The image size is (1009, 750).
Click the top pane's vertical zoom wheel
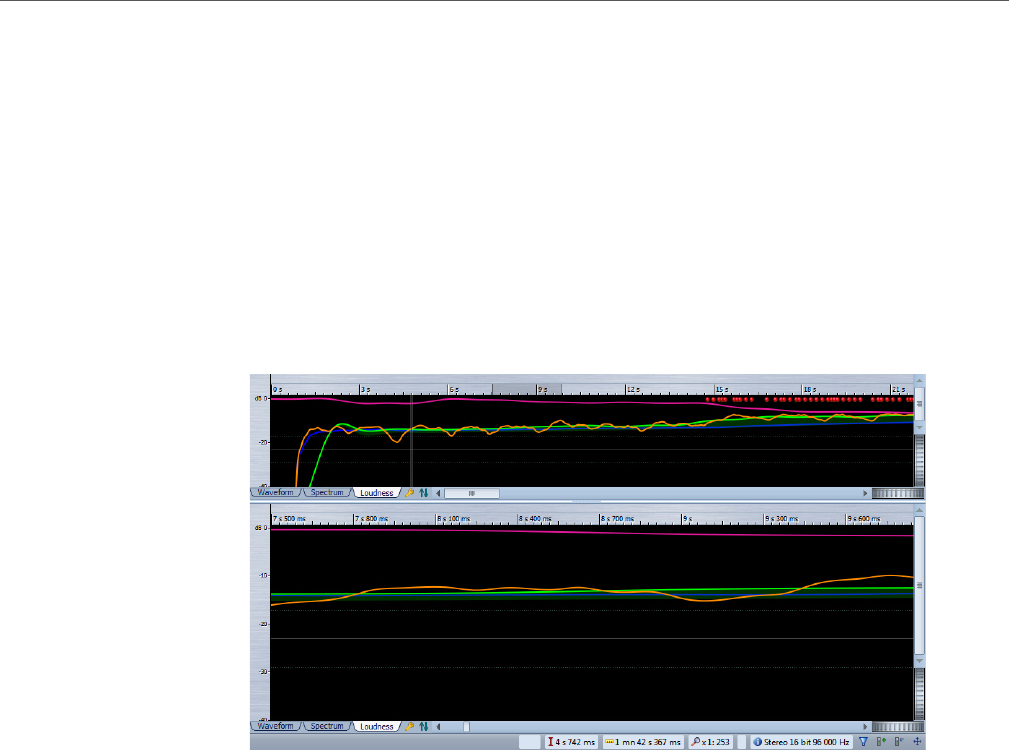tap(920, 460)
